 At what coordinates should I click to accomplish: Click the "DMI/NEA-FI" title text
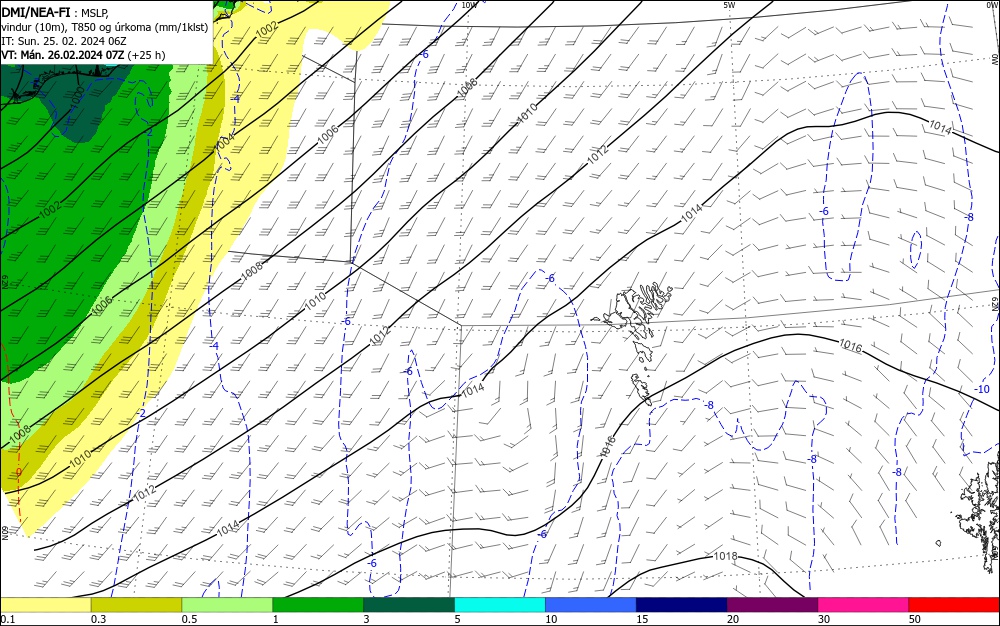coord(36,11)
